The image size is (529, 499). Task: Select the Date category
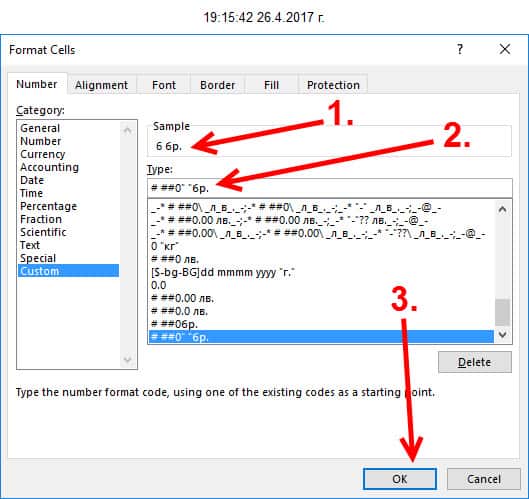pyautogui.click(x=32, y=180)
